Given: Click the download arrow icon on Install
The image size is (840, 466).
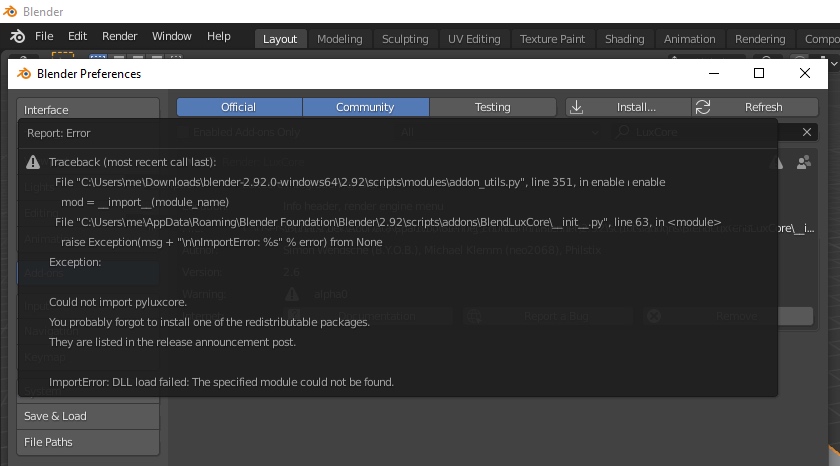Looking at the screenshot, I should (576, 107).
